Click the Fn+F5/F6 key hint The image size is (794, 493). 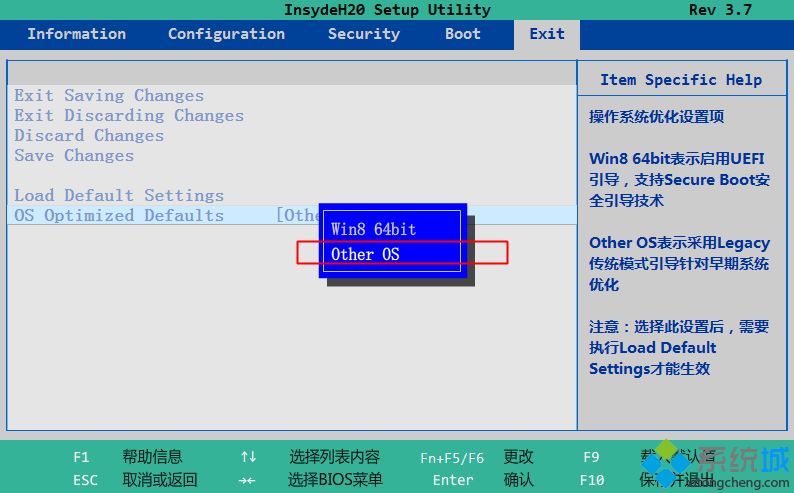pos(452,458)
